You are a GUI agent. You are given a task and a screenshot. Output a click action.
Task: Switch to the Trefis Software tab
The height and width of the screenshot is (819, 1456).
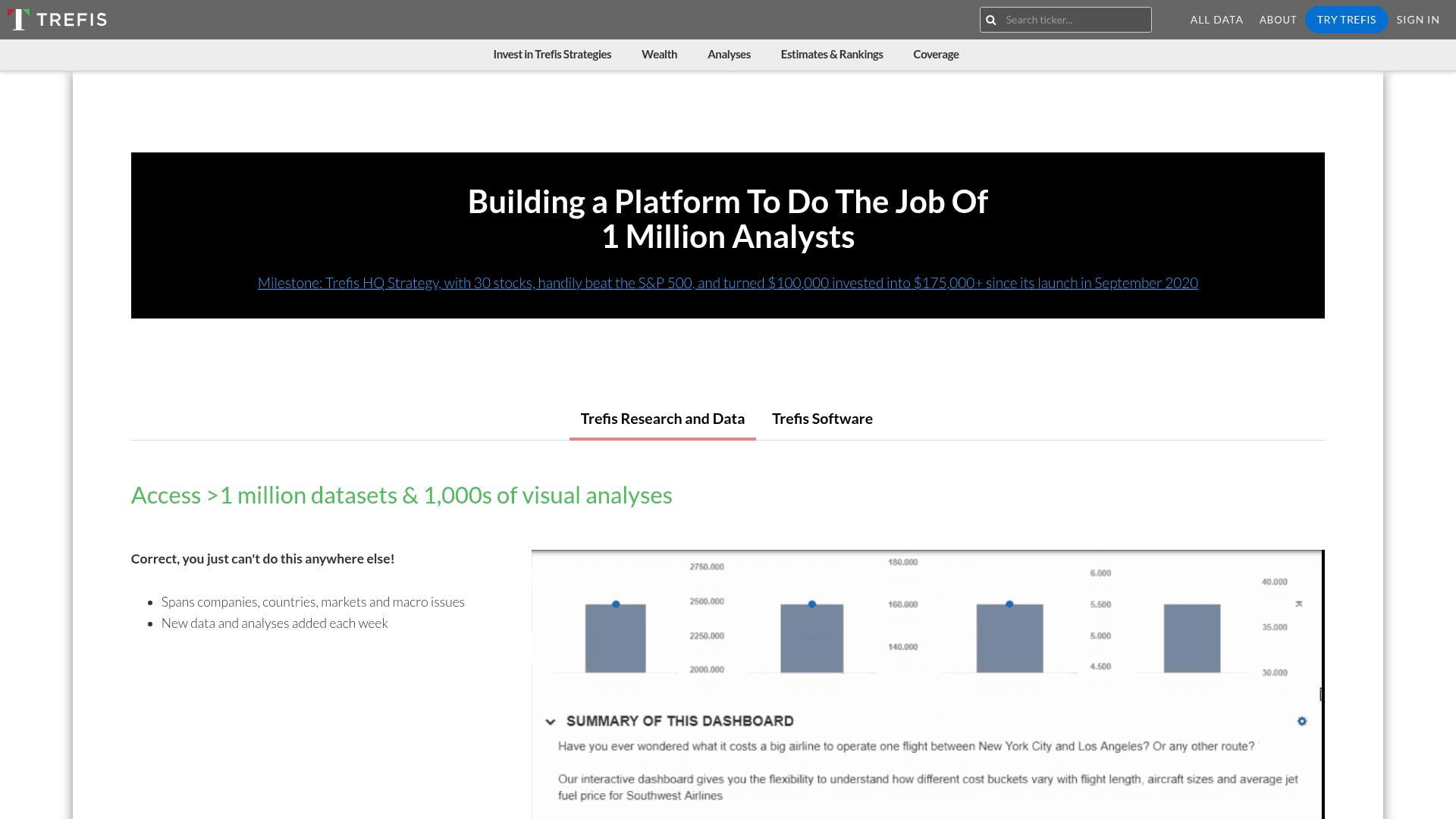822,418
